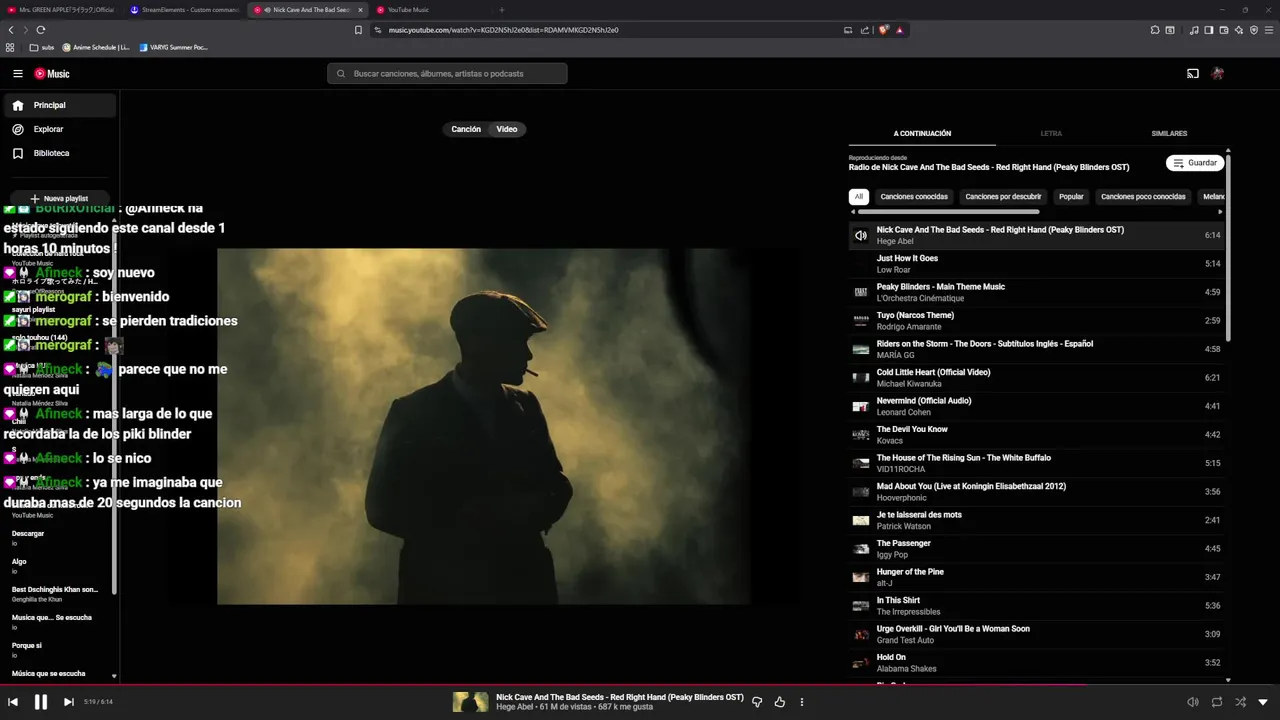Click the Peaky Blinders Main Theme thumbnail
The image size is (1280, 720).
(860, 292)
